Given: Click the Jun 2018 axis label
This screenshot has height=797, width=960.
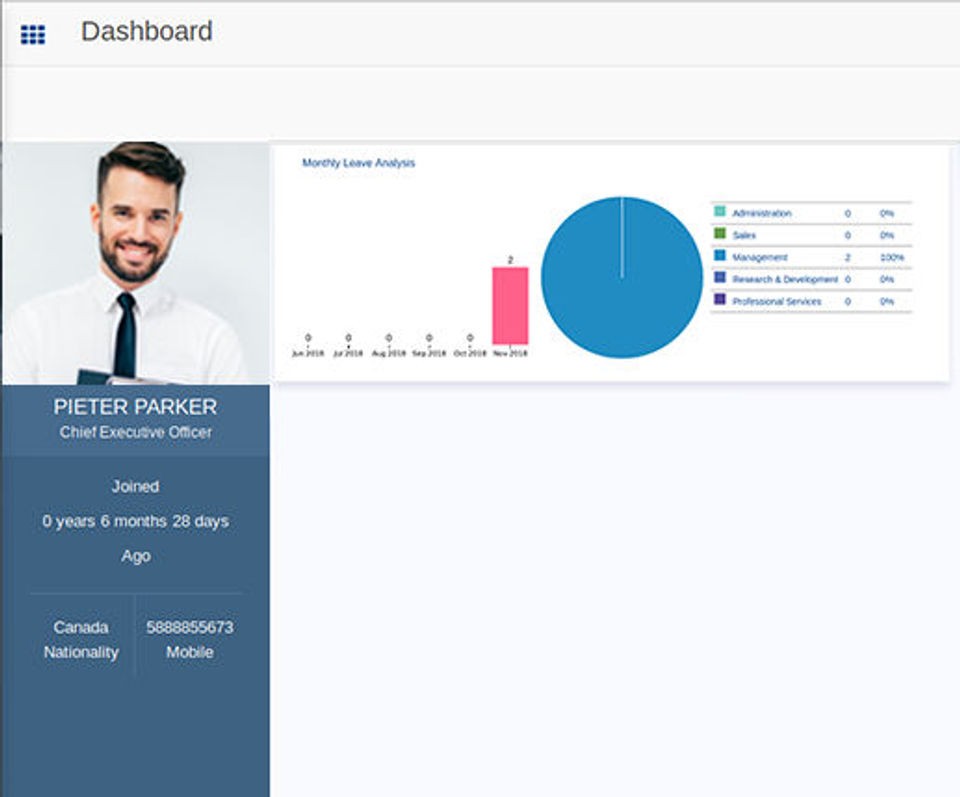Looking at the screenshot, I should [308, 353].
